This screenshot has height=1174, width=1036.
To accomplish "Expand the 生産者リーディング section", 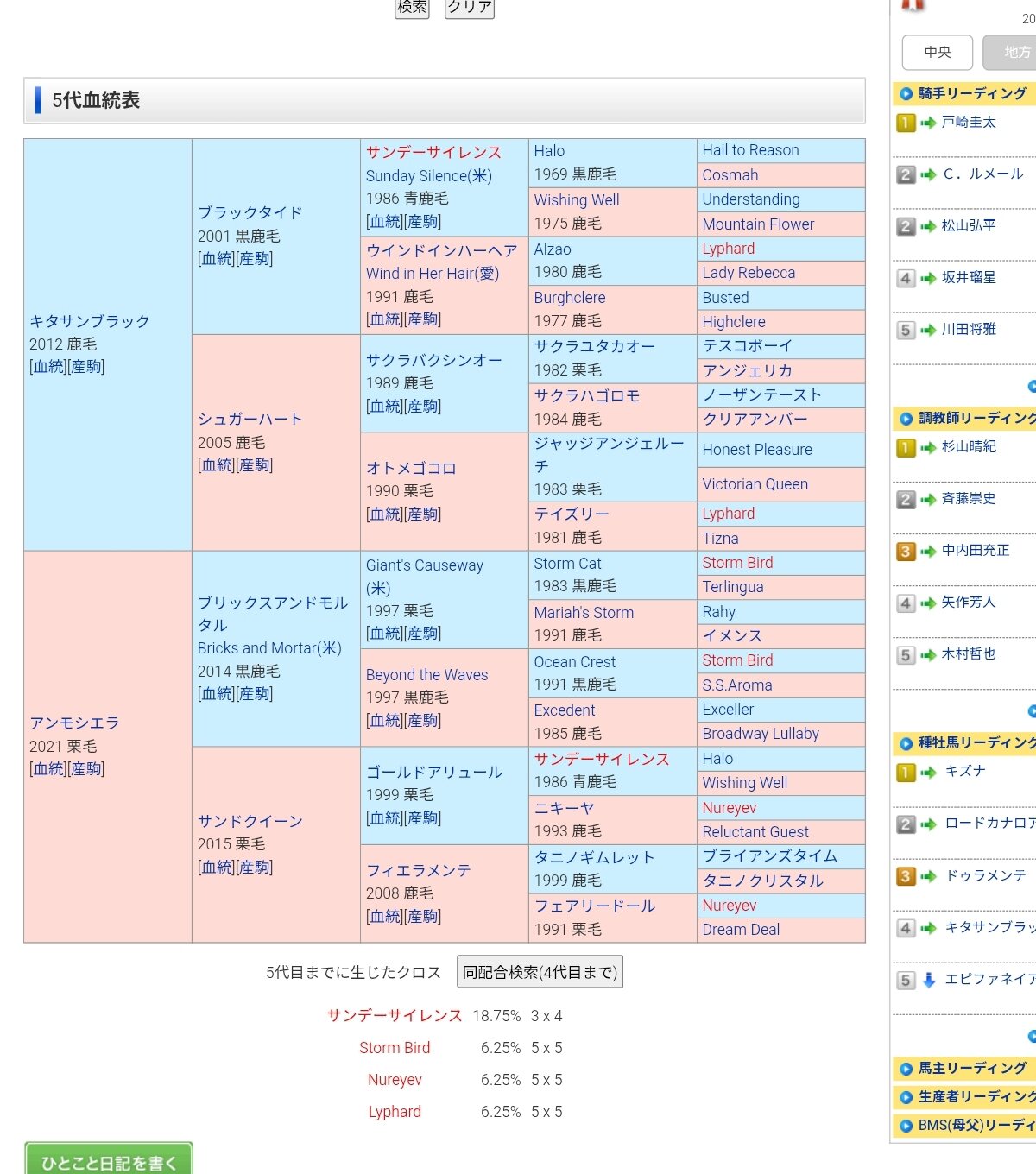I will [972, 1097].
